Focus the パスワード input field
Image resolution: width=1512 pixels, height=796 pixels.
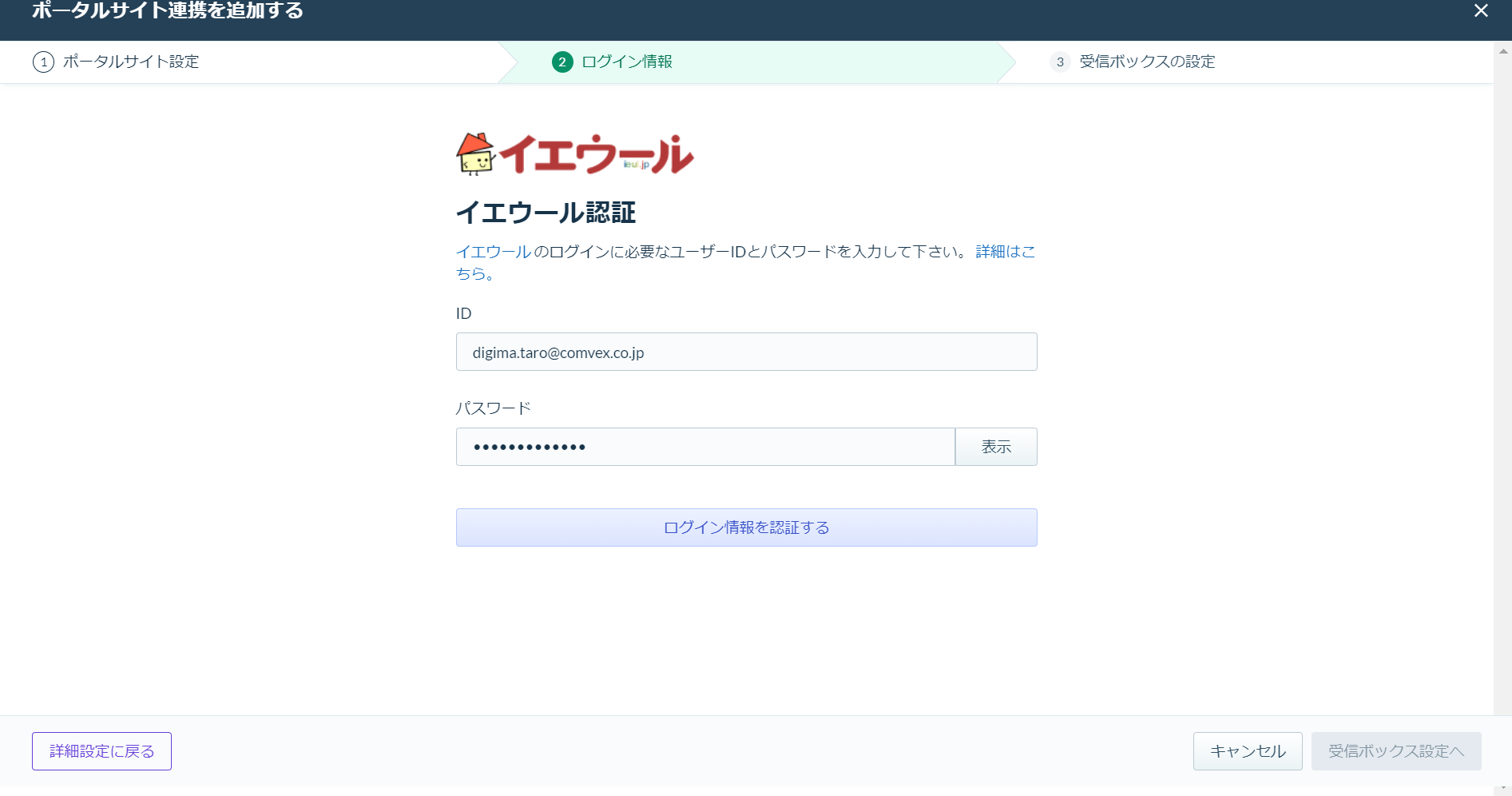click(x=705, y=447)
